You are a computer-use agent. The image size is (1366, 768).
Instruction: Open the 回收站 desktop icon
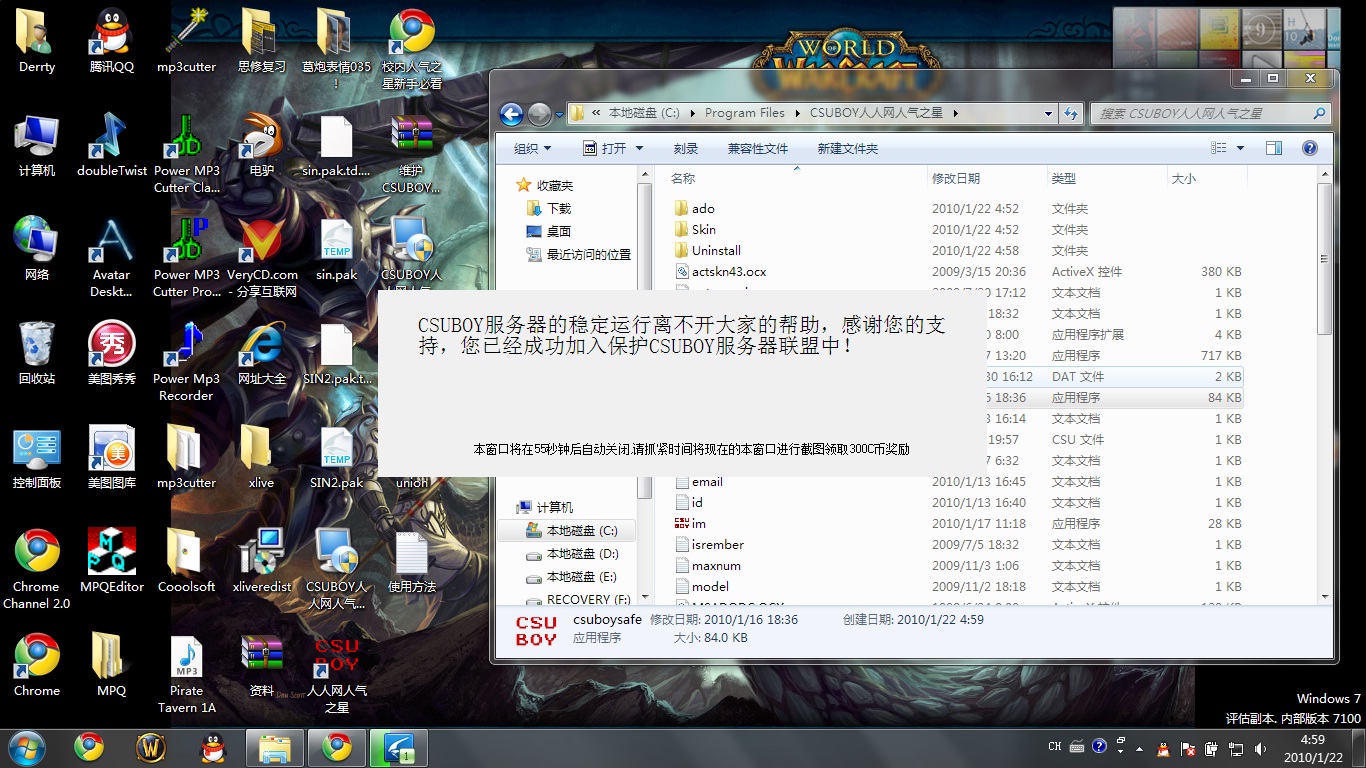pyautogui.click(x=37, y=354)
